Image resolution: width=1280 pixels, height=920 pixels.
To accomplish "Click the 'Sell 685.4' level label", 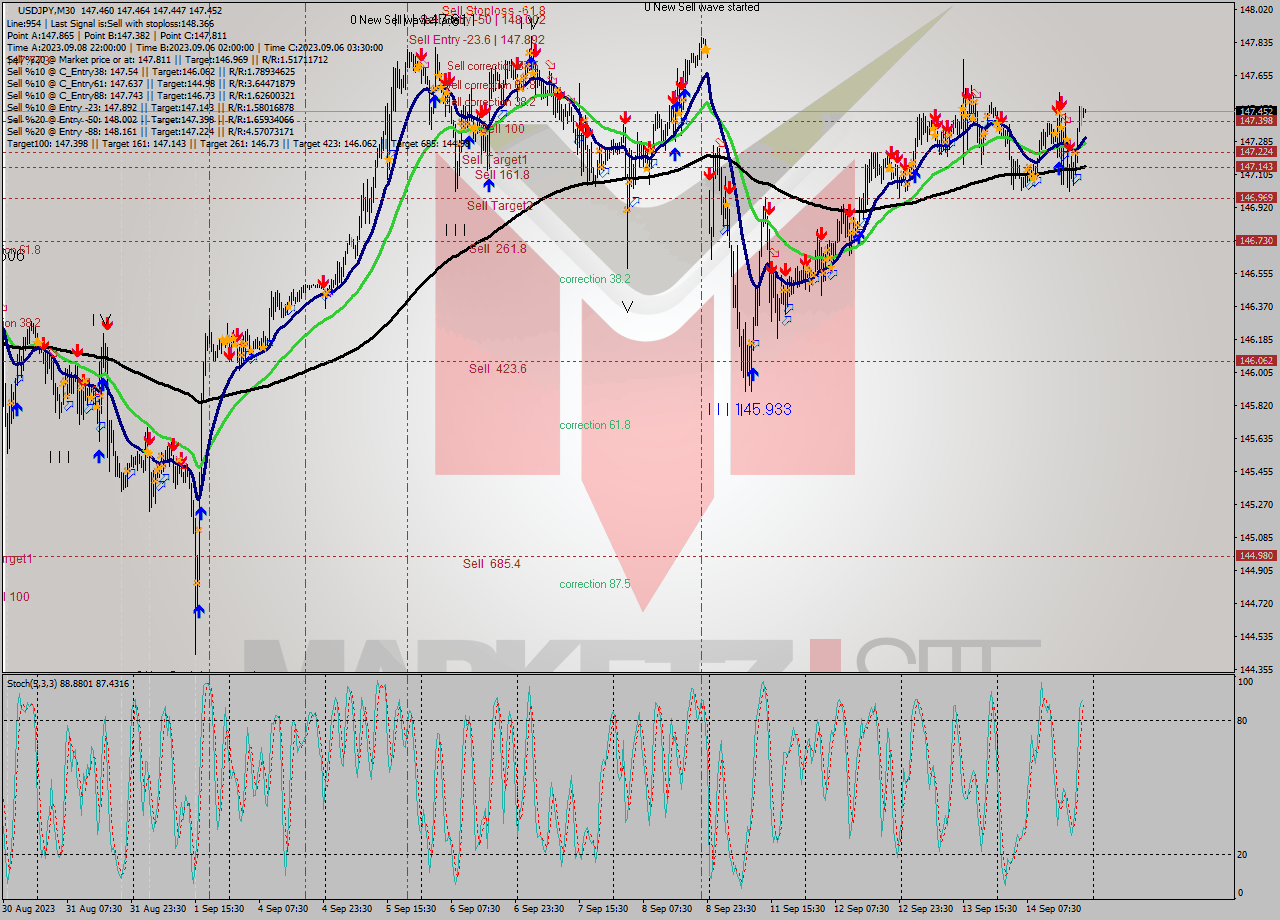I will 491,564.
